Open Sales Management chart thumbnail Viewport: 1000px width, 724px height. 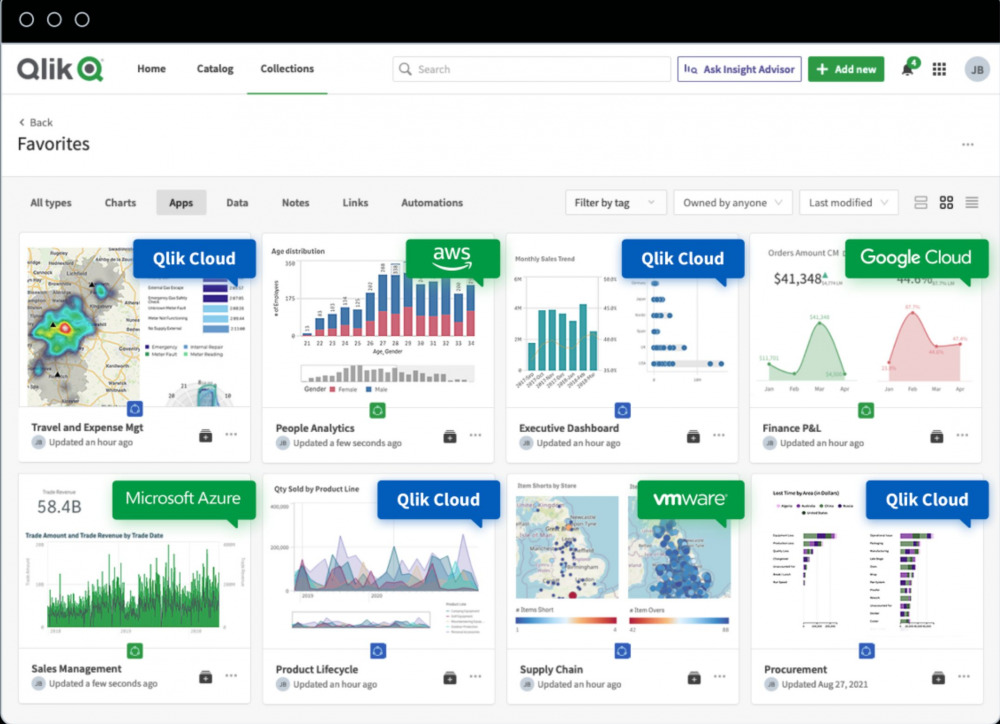click(x=134, y=561)
